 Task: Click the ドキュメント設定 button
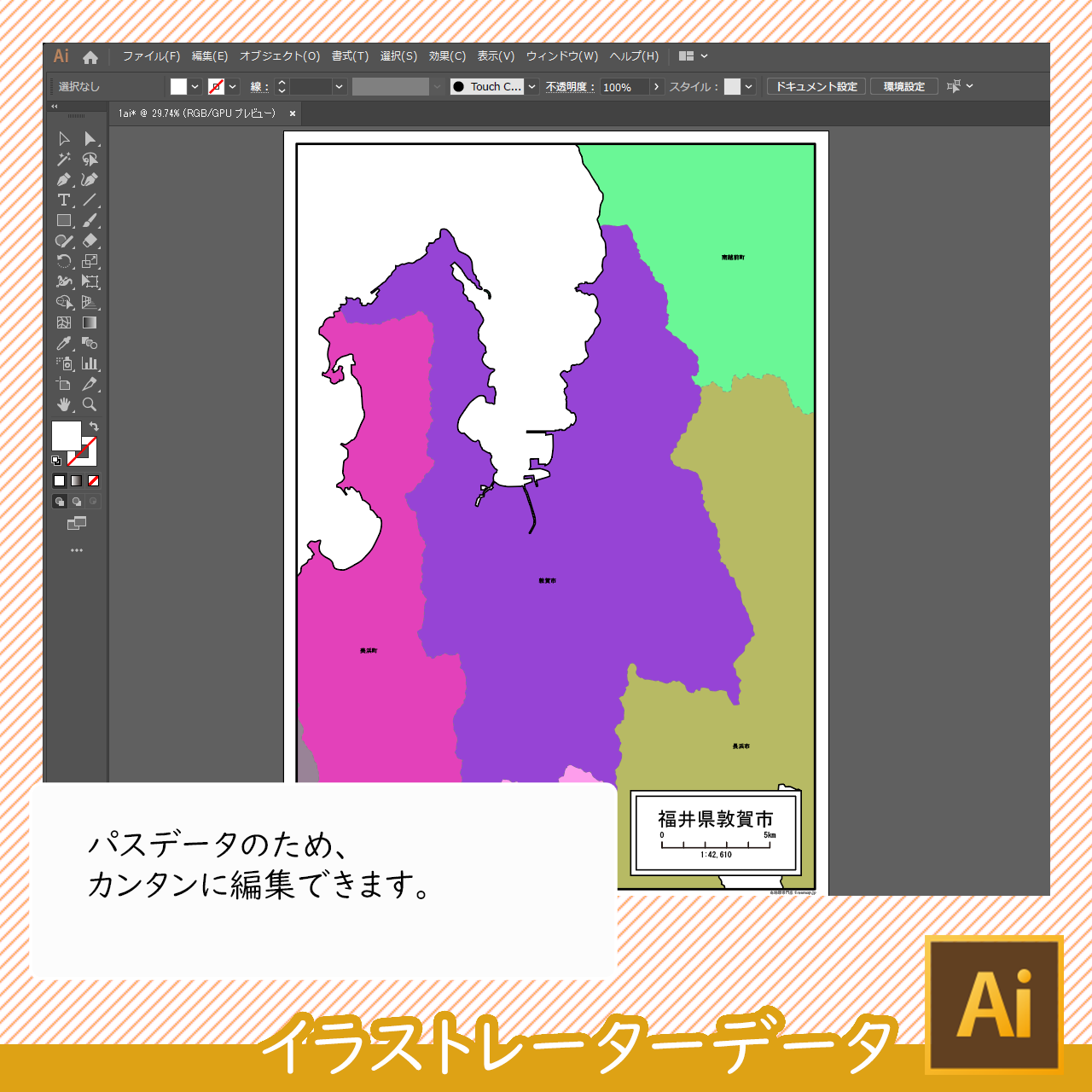[816, 86]
